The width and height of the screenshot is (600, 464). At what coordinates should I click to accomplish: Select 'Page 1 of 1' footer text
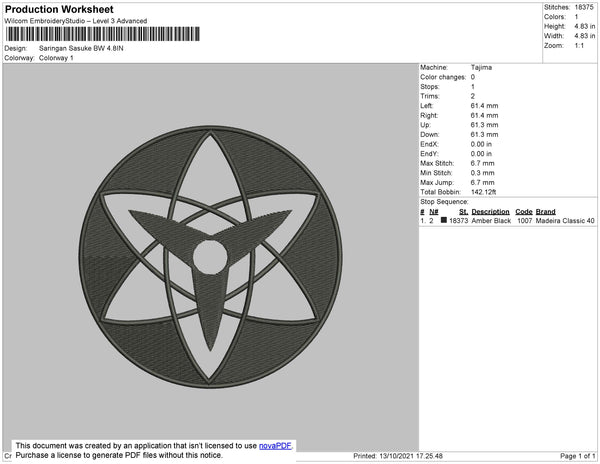[578, 456]
